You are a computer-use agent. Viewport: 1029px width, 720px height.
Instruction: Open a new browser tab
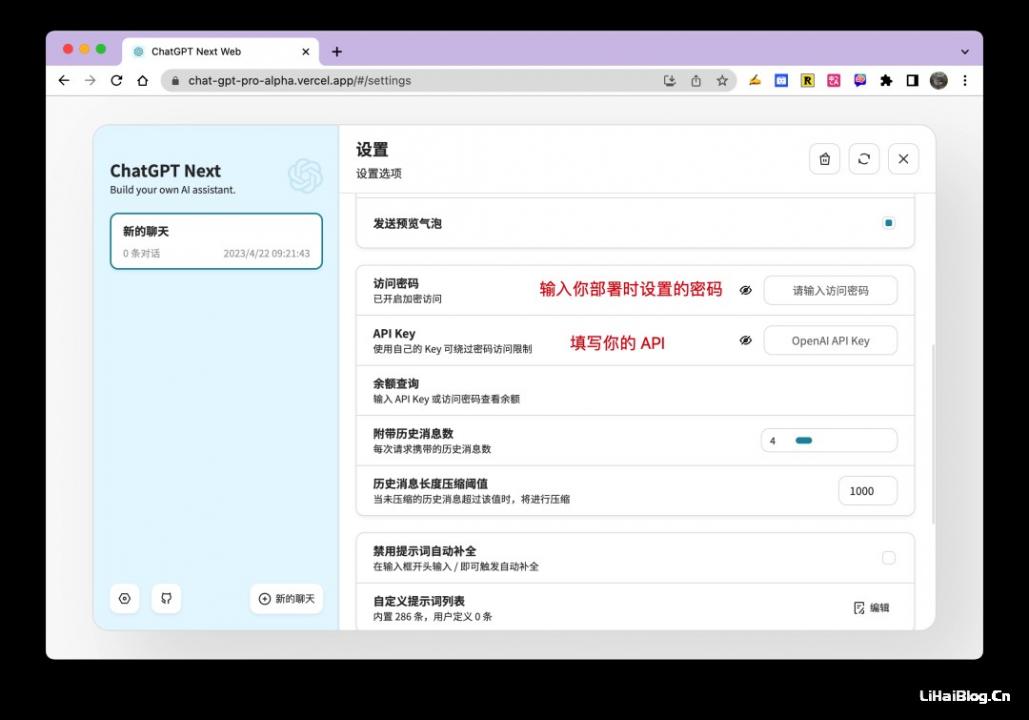[337, 51]
